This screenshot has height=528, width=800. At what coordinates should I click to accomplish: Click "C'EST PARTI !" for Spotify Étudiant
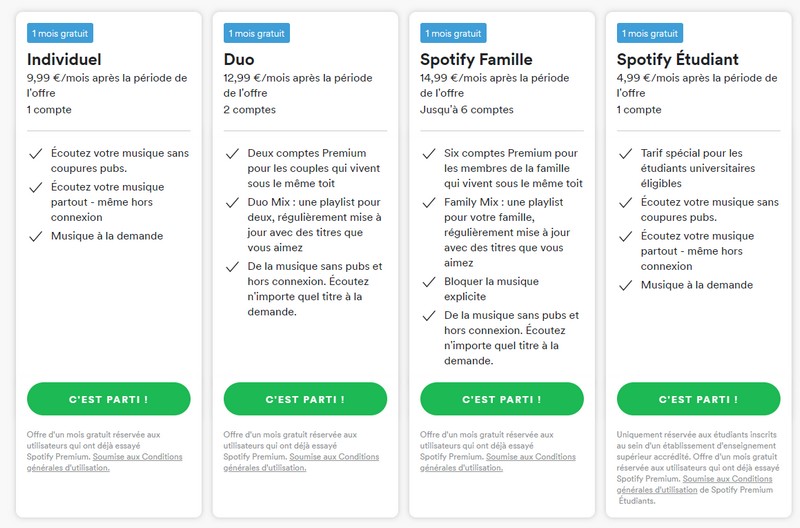point(698,399)
